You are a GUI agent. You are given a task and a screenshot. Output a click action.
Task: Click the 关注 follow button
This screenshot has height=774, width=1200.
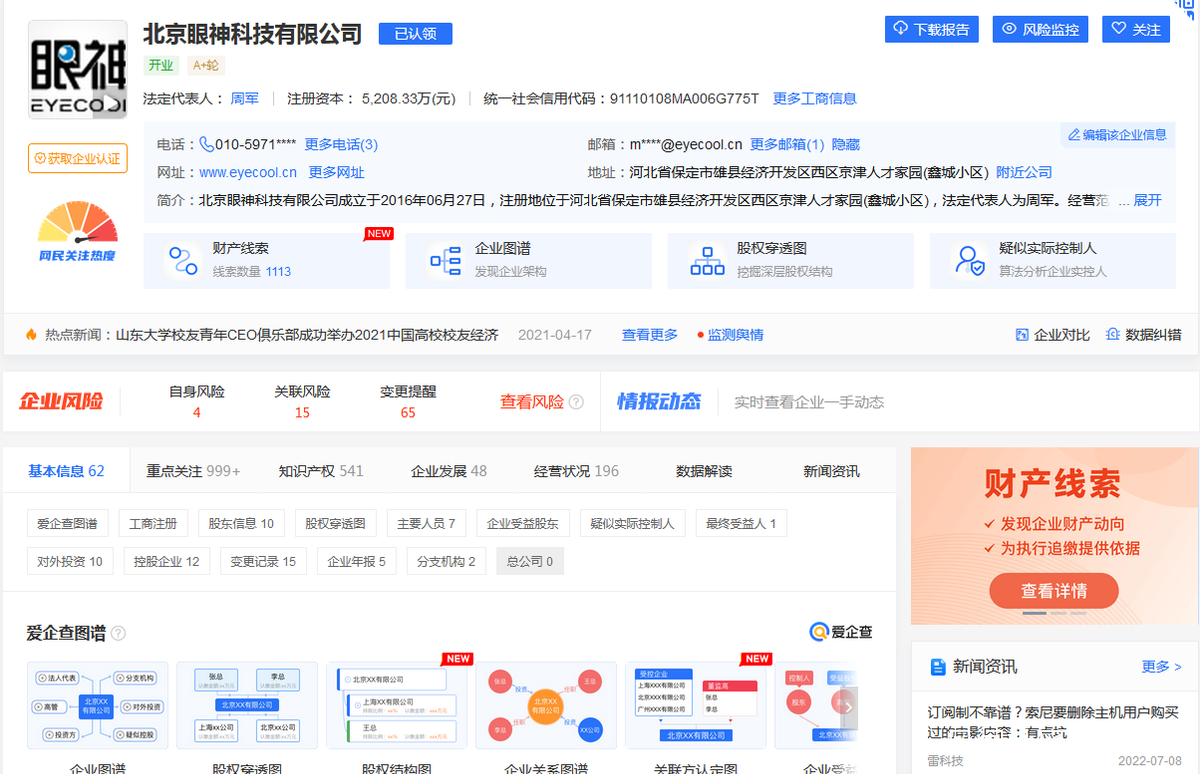1136,29
